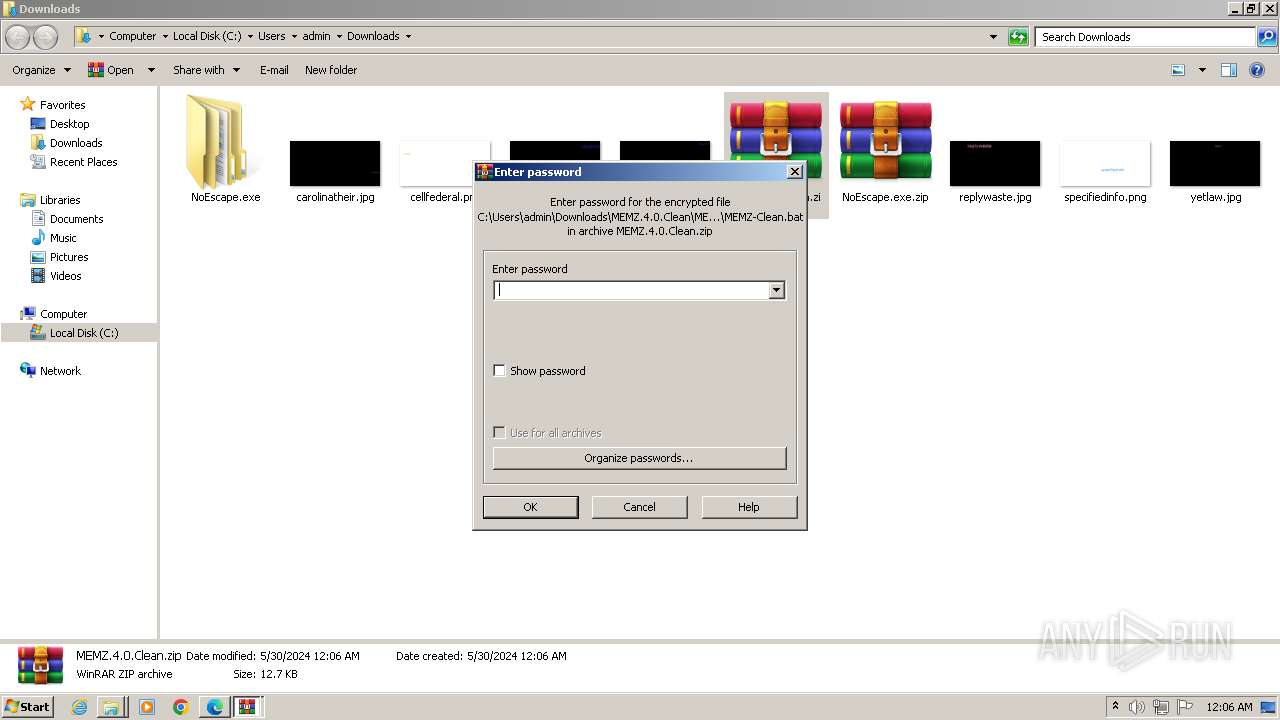Switch to the WinRAR taskbar button

tap(247, 707)
